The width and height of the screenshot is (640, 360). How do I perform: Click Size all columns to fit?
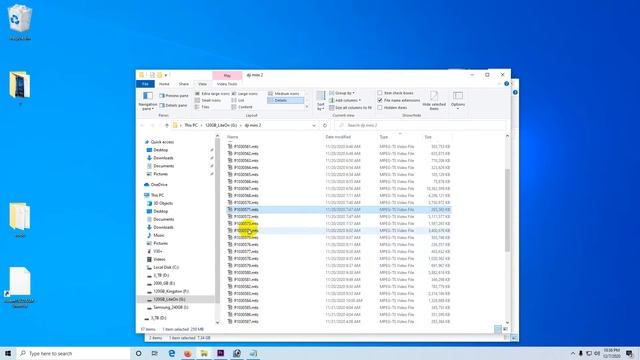click(x=350, y=107)
